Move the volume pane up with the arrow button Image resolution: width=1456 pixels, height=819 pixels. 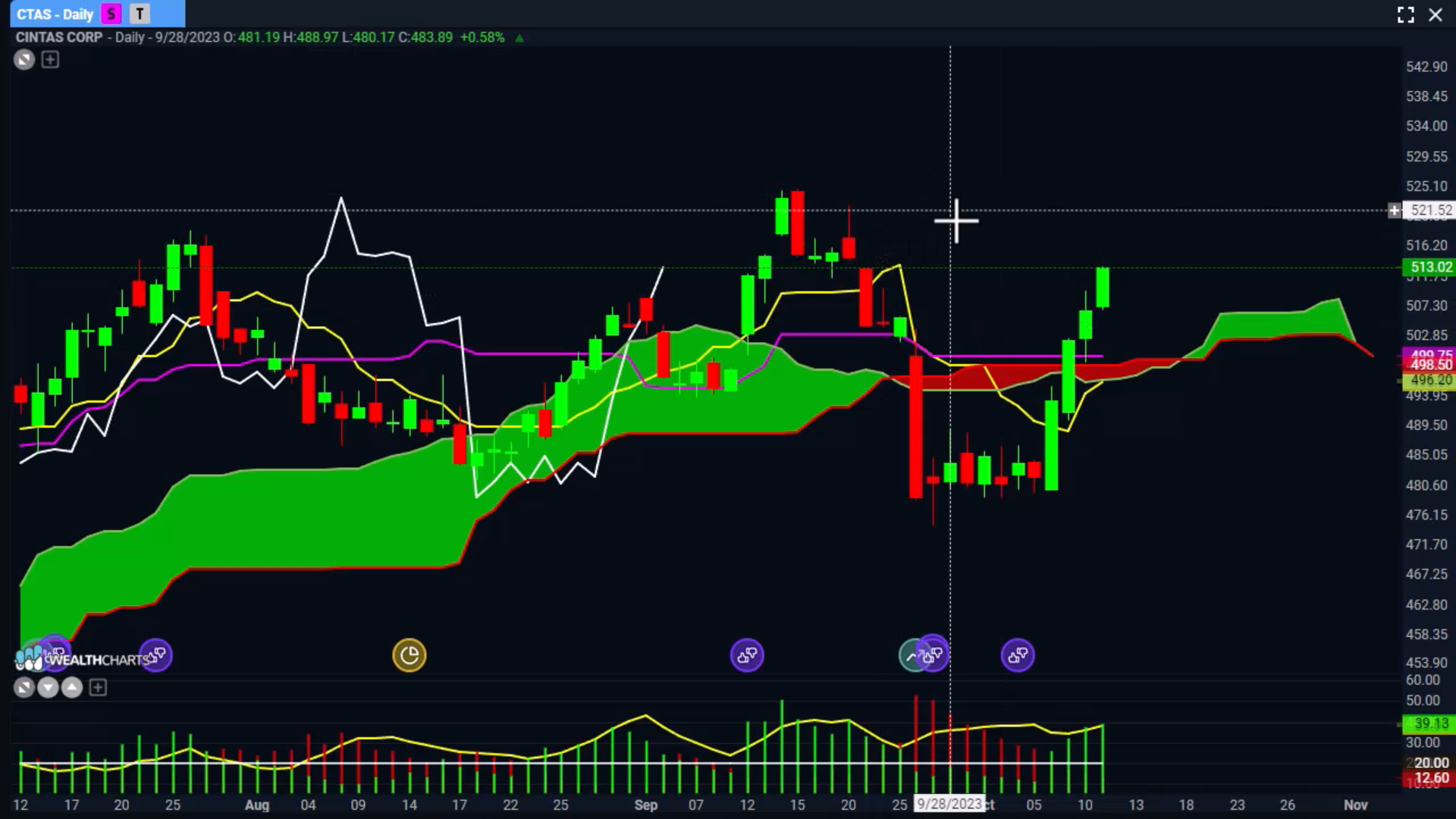(x=72, y=688)
